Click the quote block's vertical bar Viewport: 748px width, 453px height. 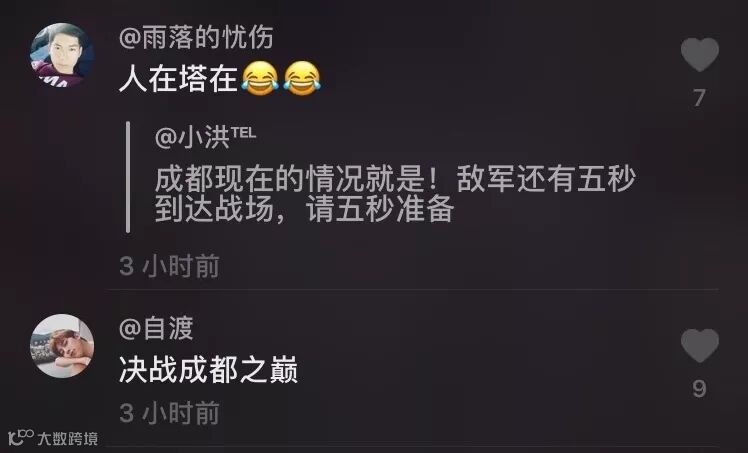[x=128, y=177]
